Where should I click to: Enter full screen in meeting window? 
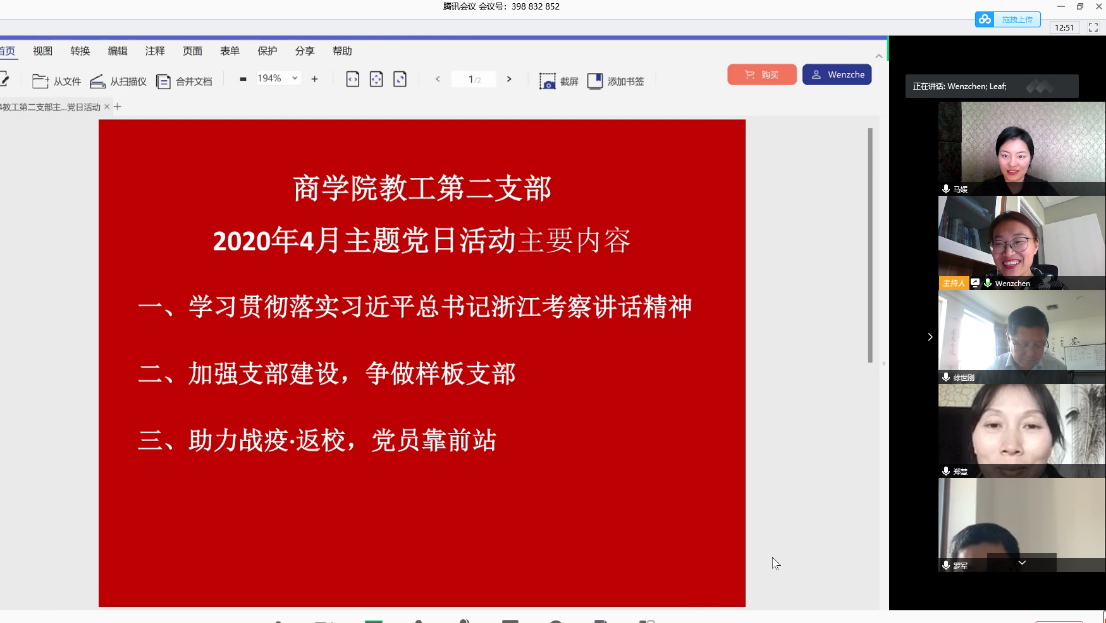pos(1093,28)
